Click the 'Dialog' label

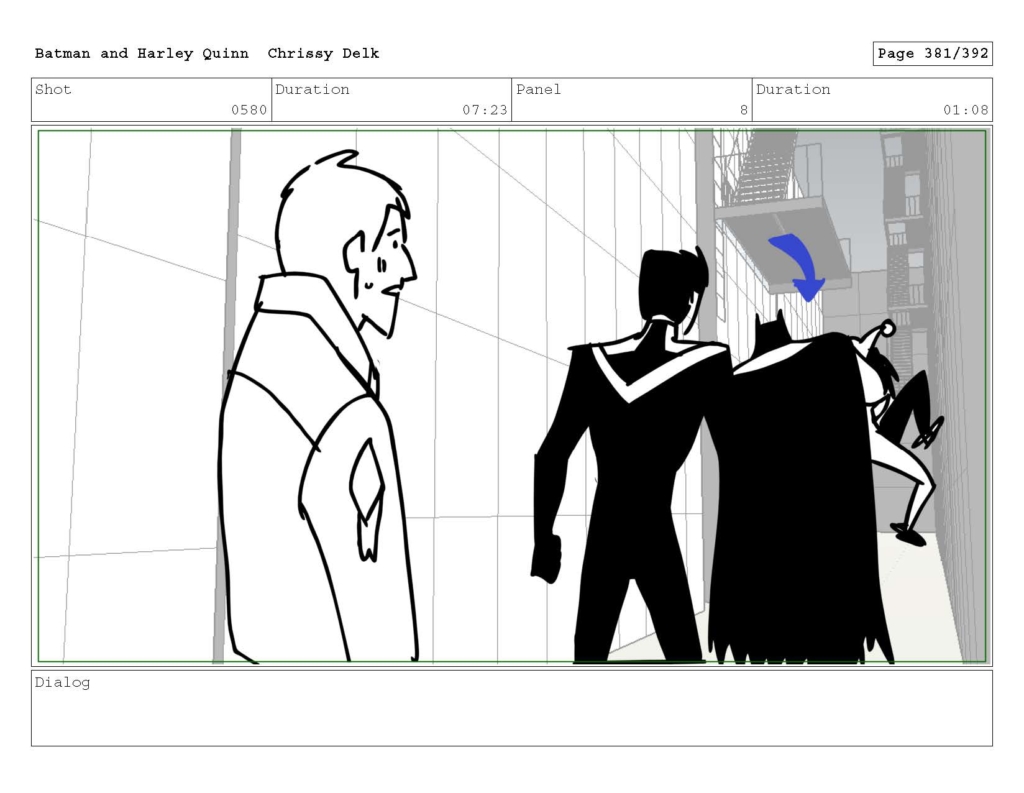pos(62,683)
